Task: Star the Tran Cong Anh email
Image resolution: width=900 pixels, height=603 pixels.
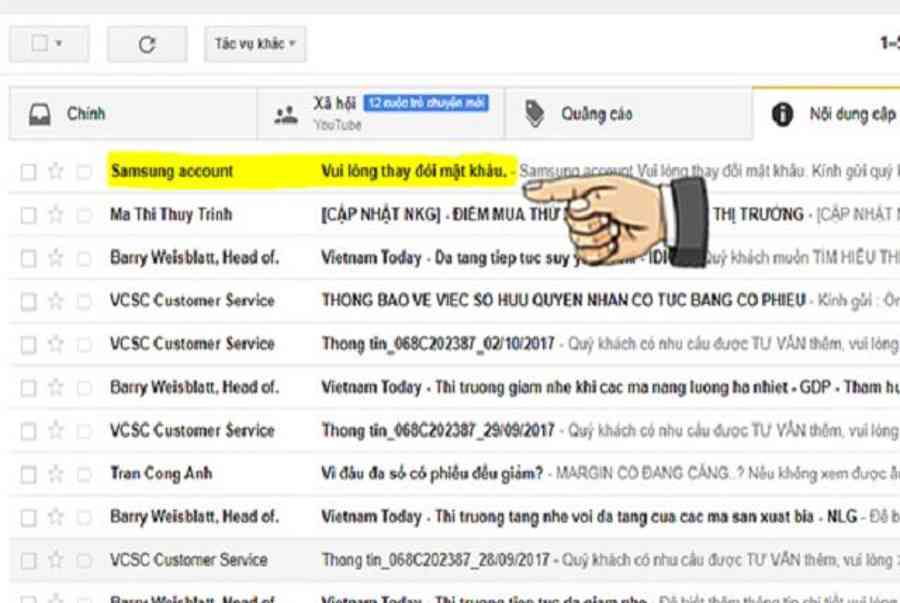Action: tap(56, 473)
